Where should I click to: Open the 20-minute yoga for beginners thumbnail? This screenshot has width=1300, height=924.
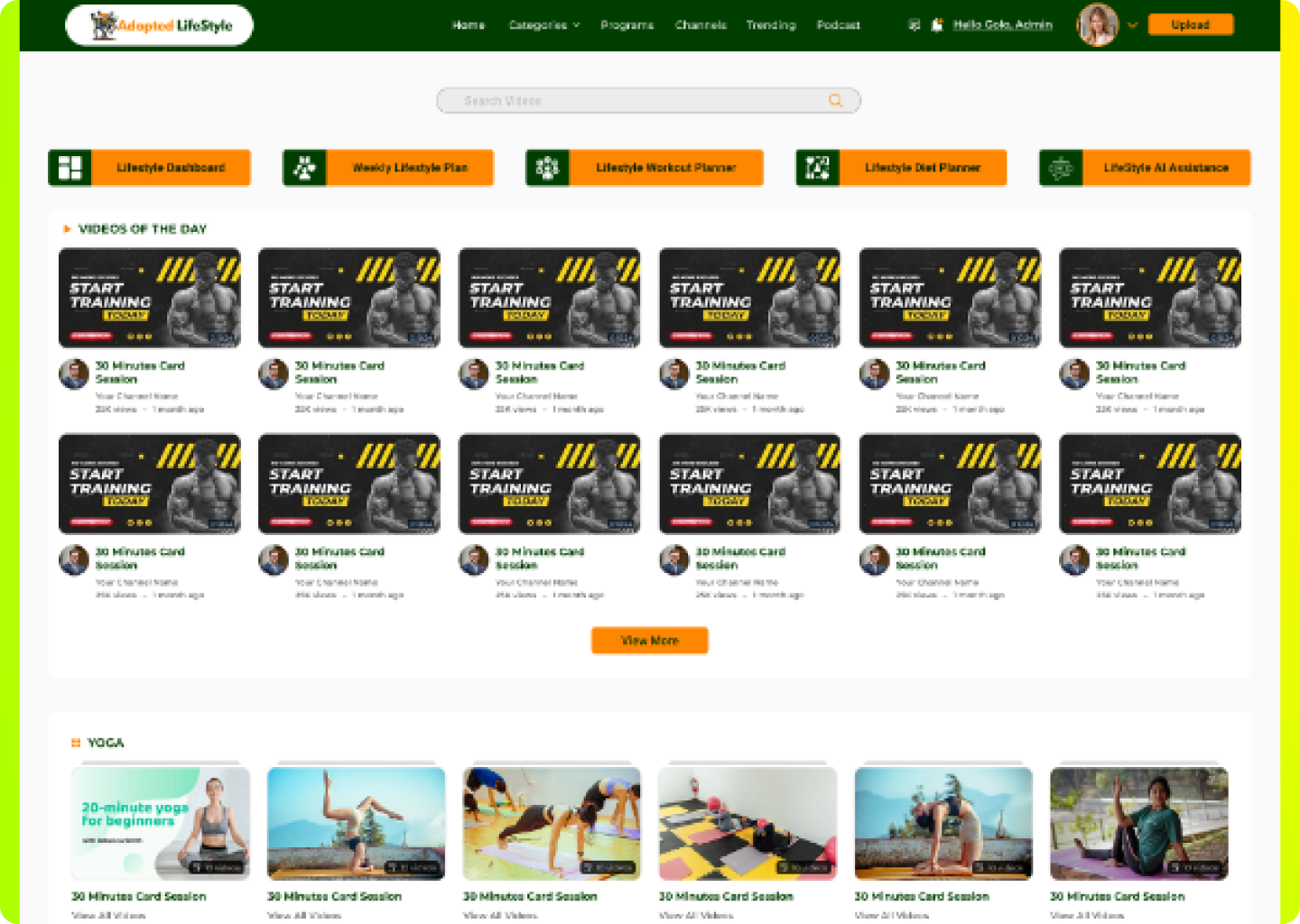point(160,823)
